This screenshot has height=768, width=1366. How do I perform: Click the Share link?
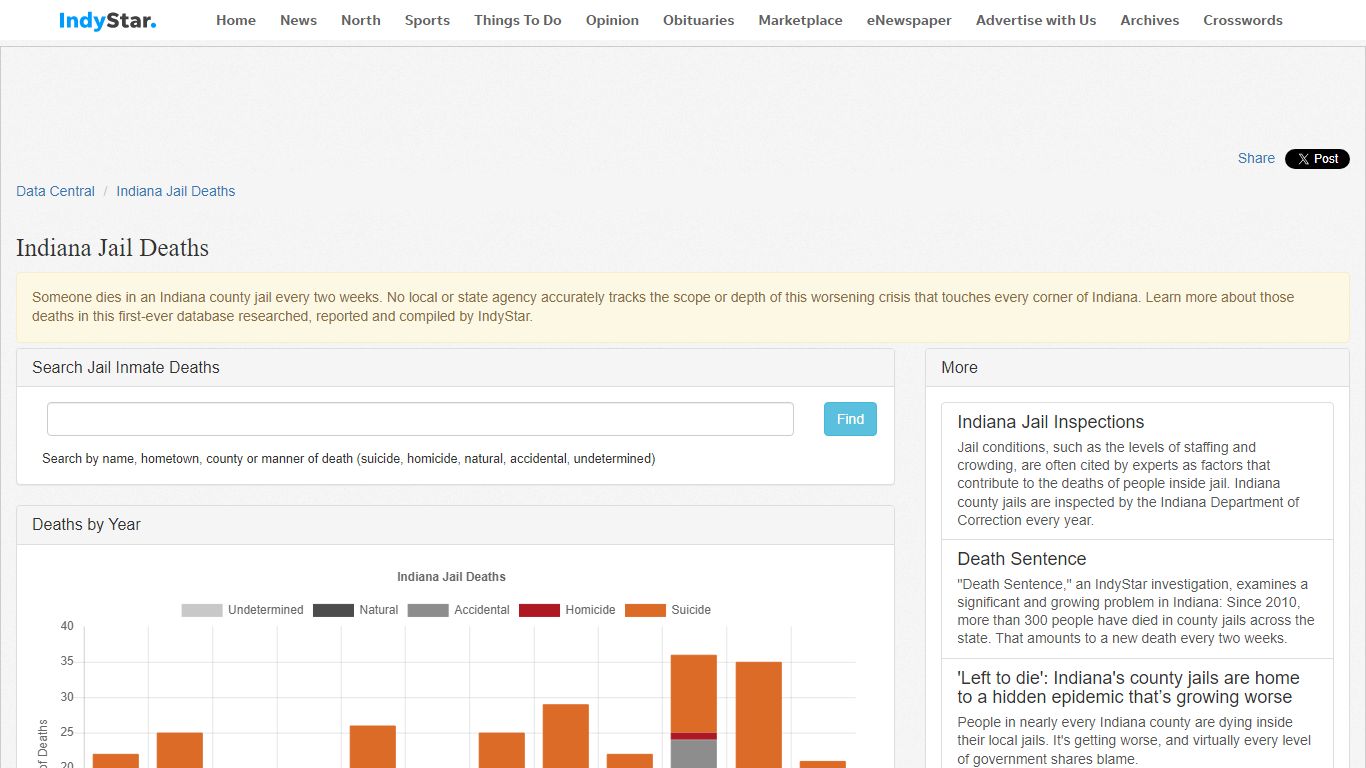coord(1256,158)
